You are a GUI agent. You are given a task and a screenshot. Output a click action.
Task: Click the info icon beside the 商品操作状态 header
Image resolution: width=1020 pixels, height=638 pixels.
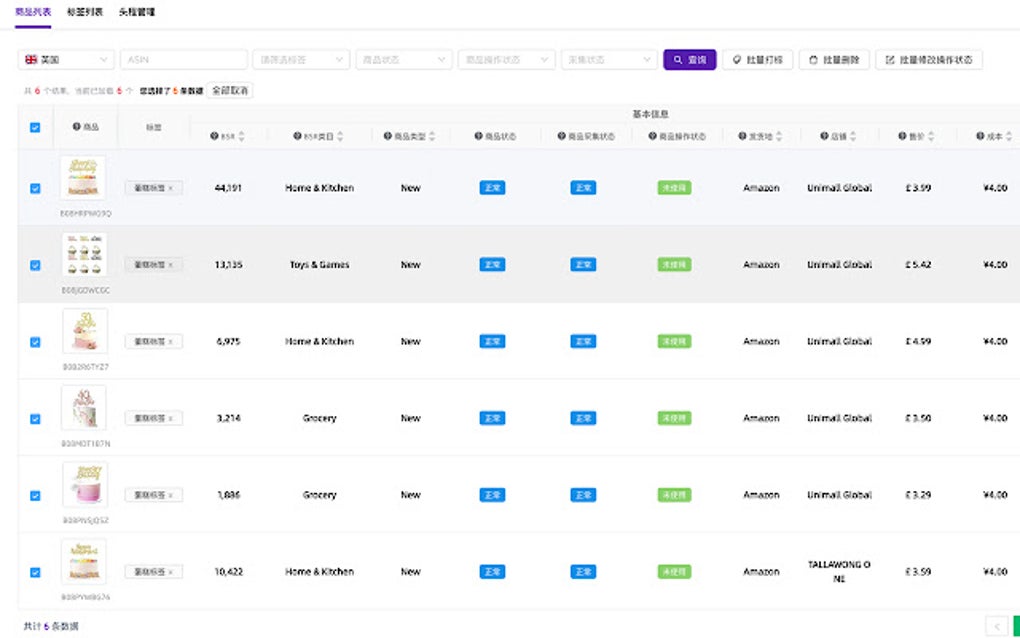pyautogui.click(x=652, y=136)
